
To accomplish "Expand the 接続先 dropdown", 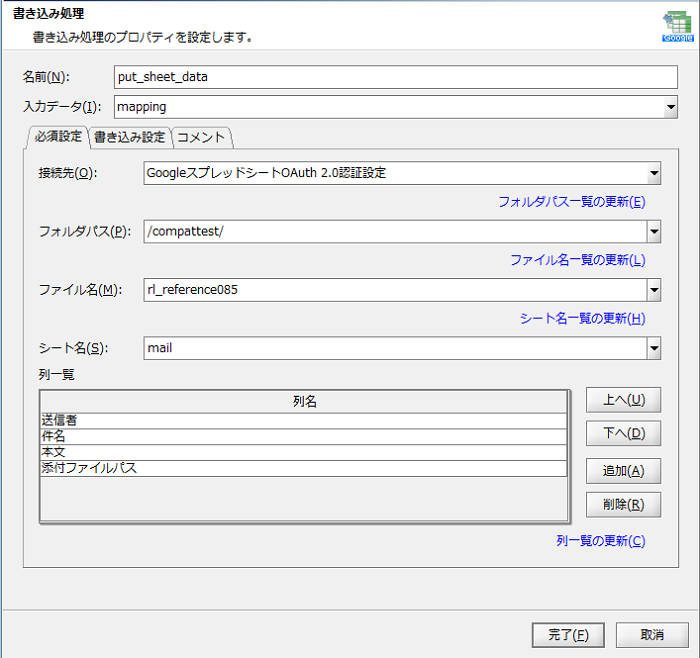I will [x=653, y=173].
